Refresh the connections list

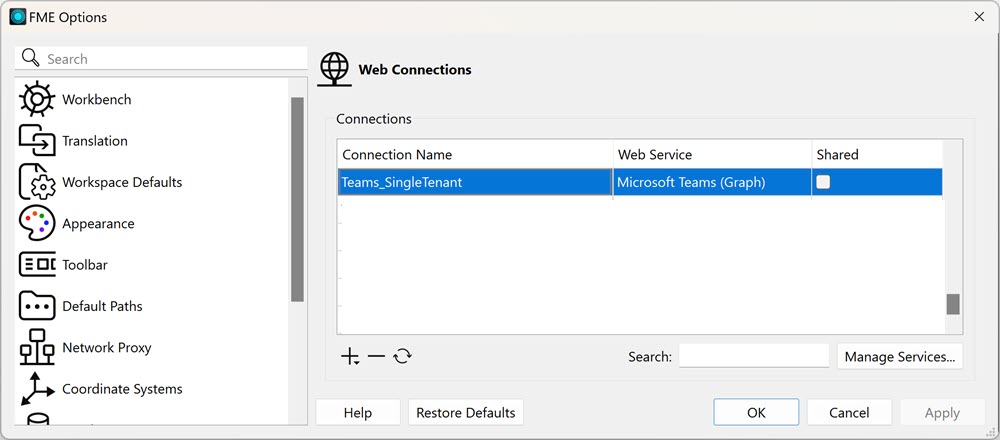[402, 356]
